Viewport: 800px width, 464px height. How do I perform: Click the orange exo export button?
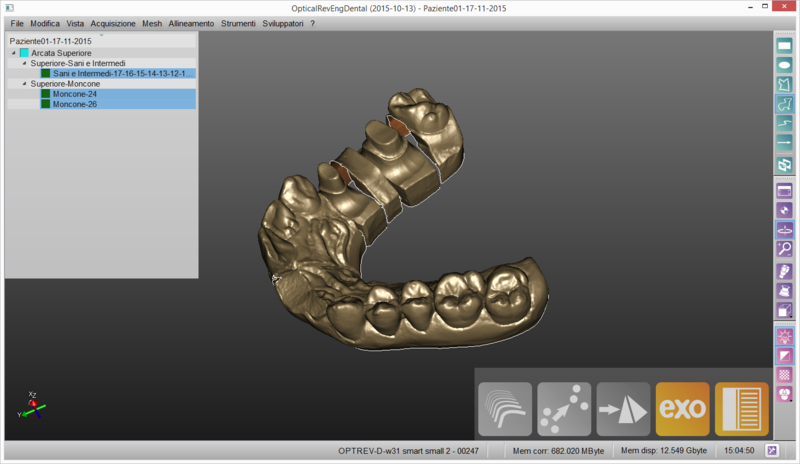point(682,409)
